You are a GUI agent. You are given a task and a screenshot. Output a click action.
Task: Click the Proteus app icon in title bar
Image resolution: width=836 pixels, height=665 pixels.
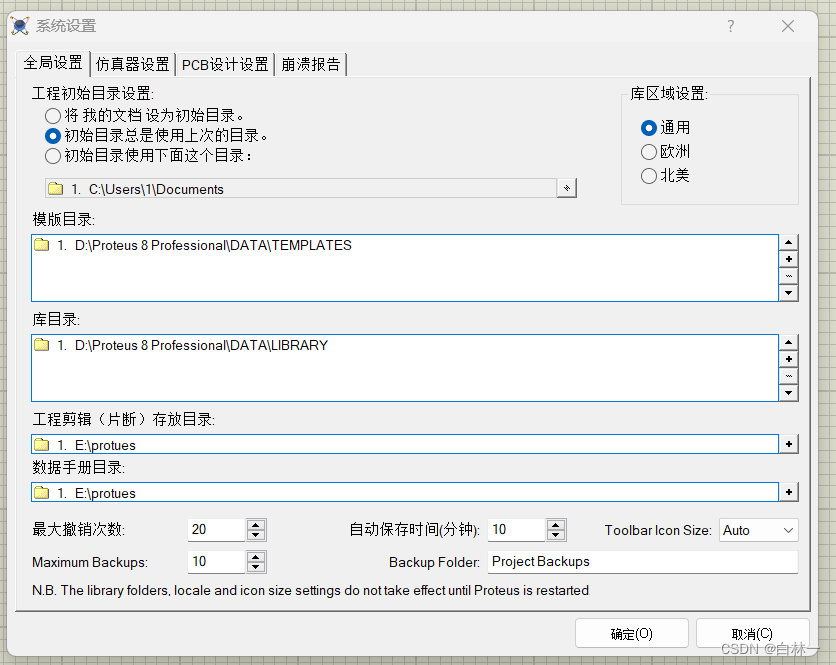click(20, 26)
